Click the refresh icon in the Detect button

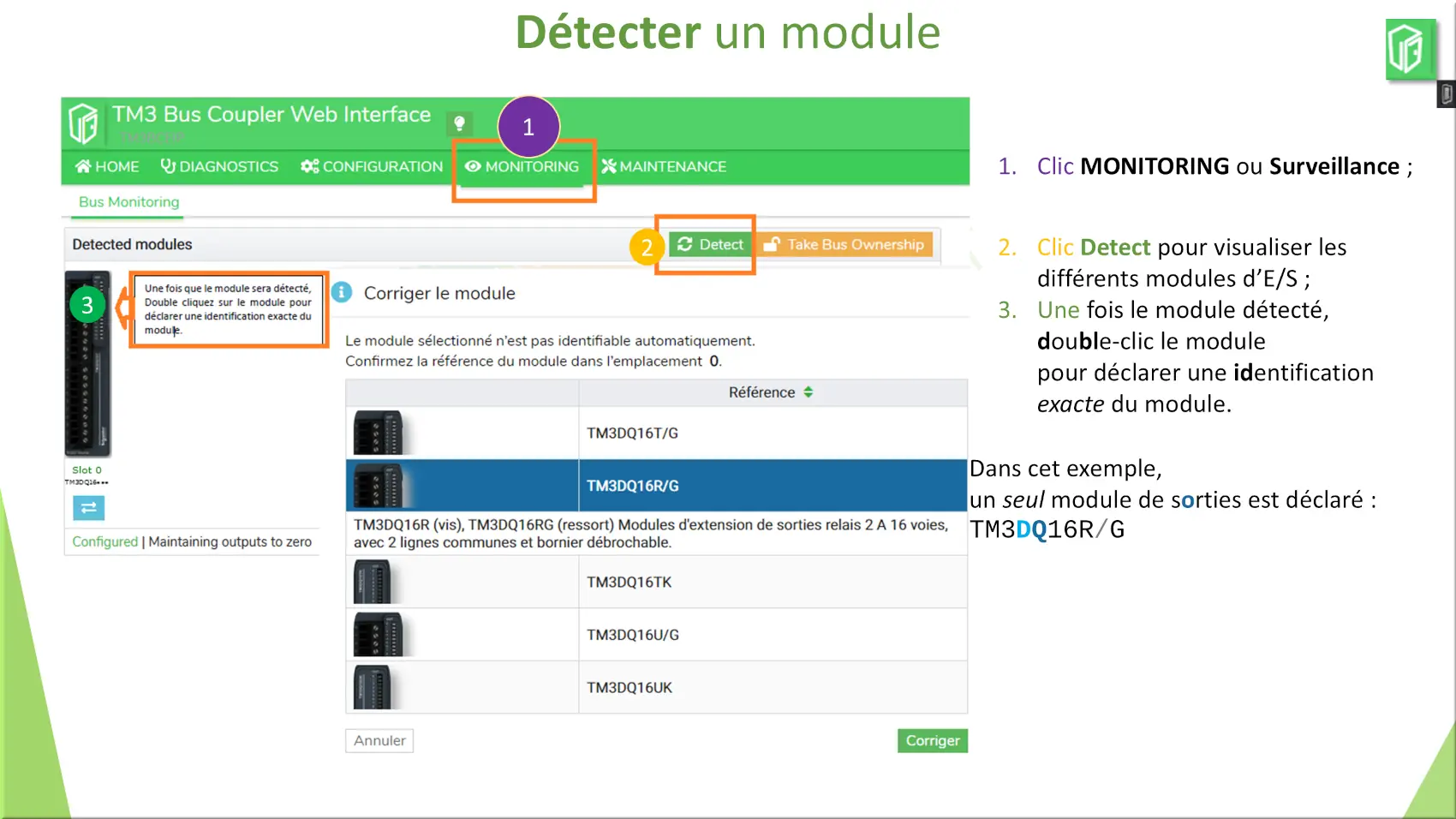(684, 244)
